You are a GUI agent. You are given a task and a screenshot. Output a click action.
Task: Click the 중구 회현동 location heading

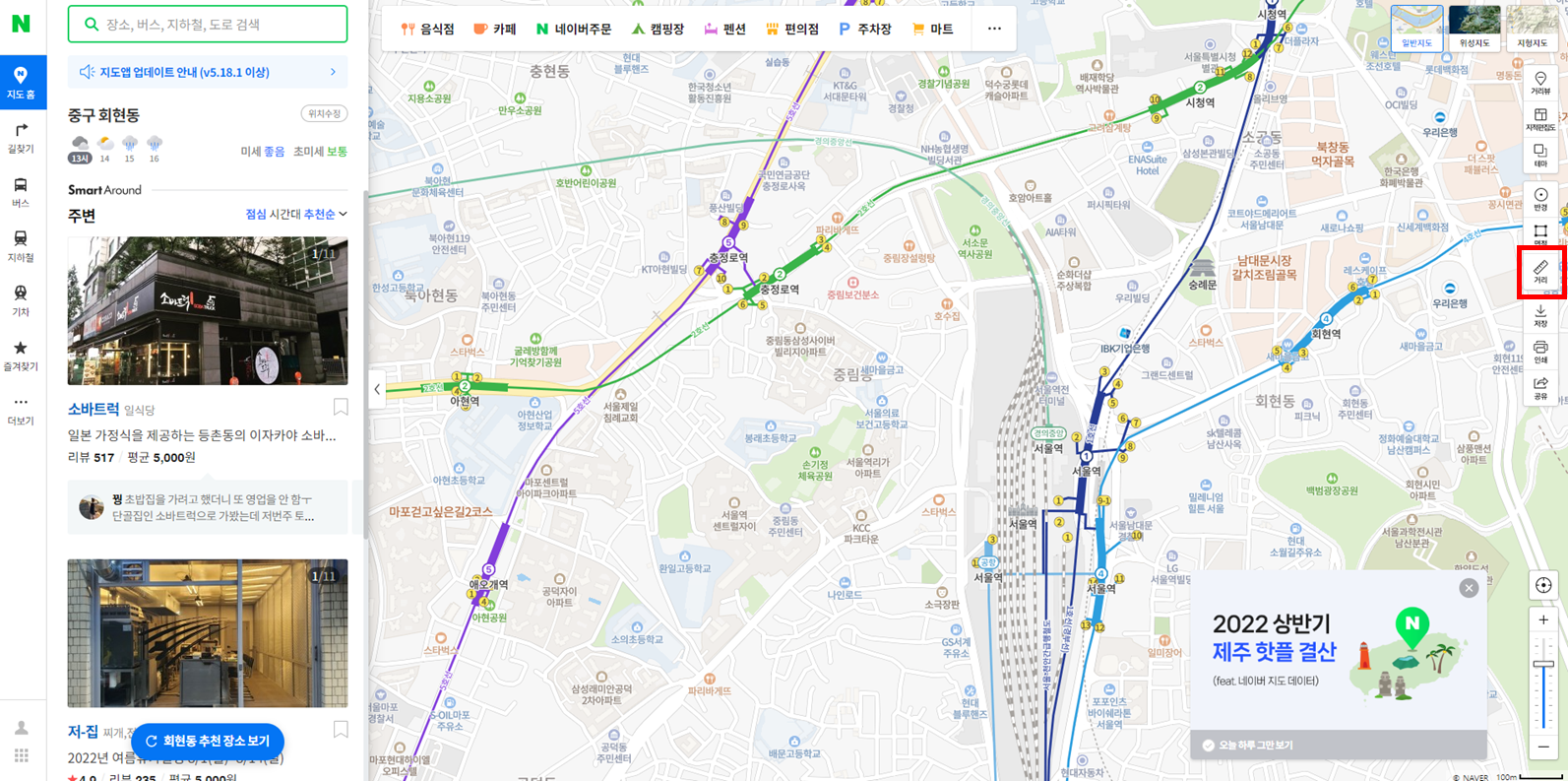coord(104,115)
